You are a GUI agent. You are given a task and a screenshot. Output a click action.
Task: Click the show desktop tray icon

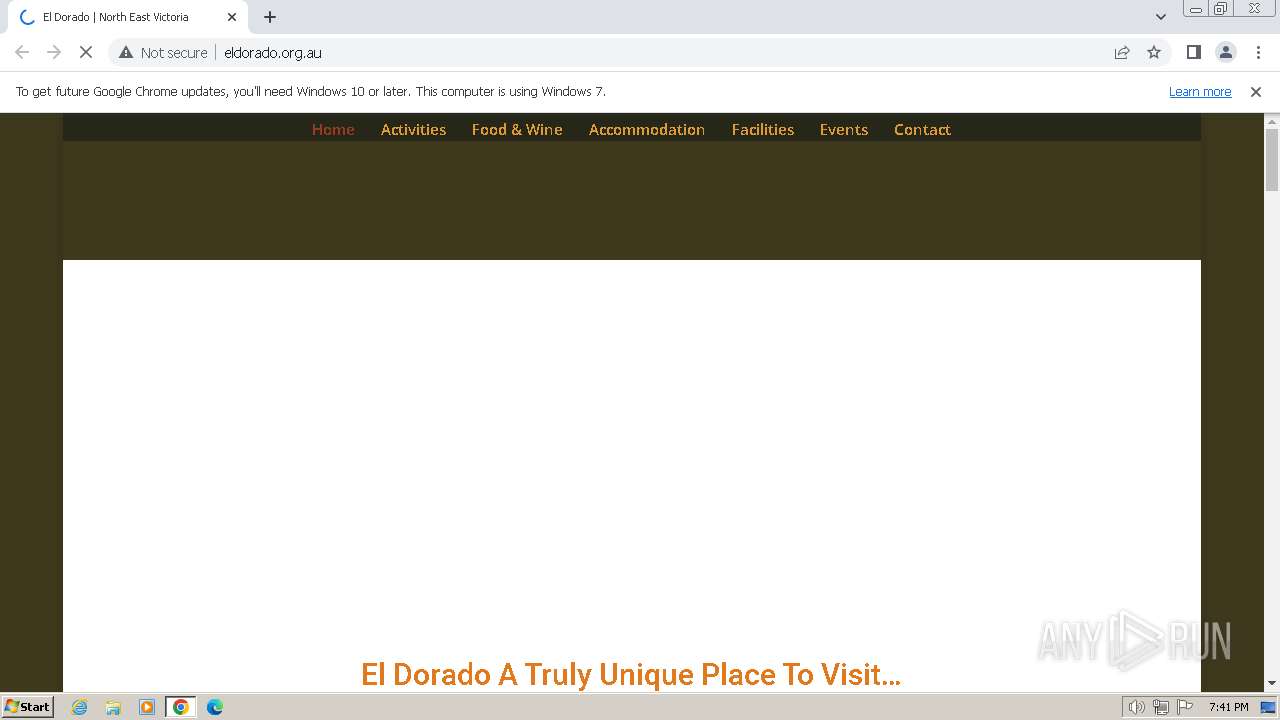[x=1268, y=707]
